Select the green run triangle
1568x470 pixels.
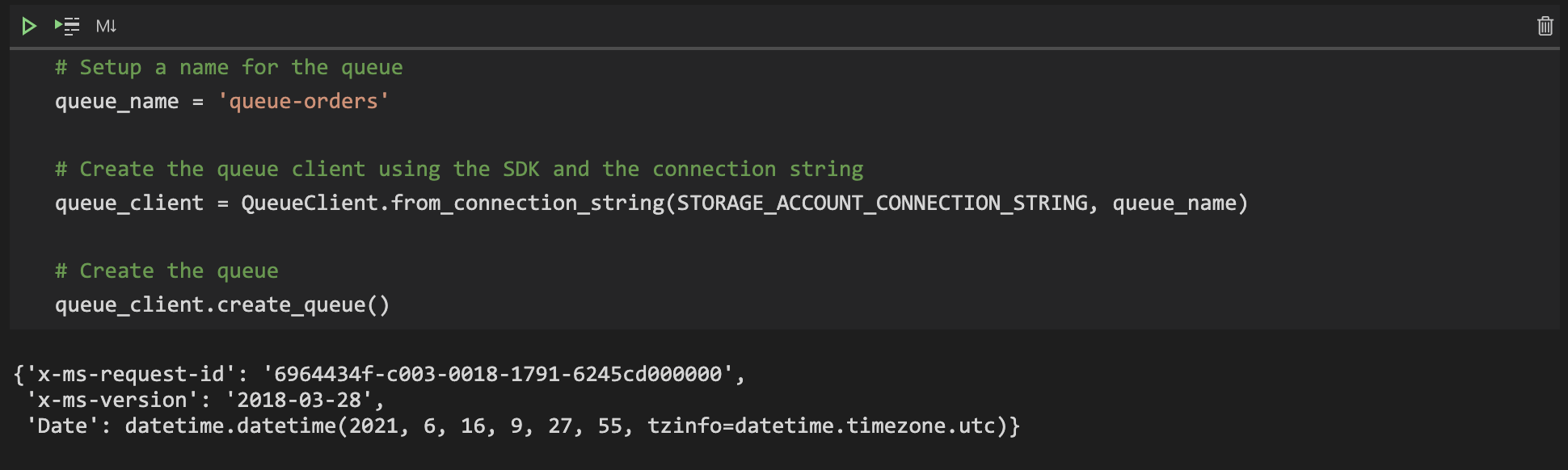click(29, 25)
